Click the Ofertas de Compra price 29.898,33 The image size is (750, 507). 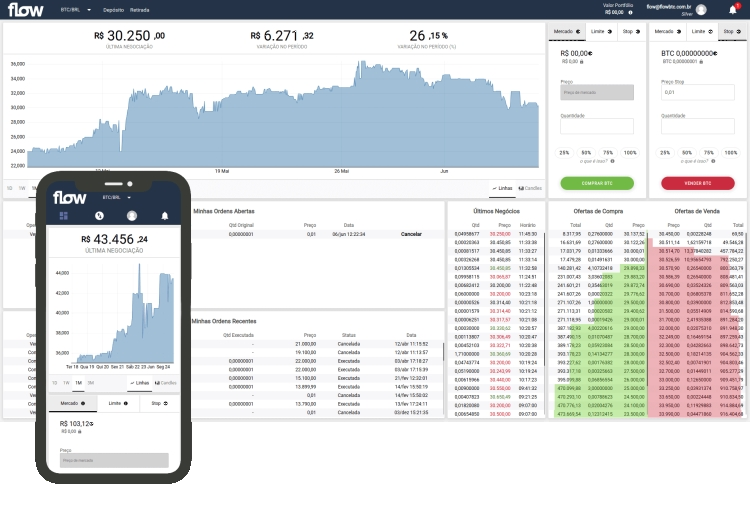634,268
